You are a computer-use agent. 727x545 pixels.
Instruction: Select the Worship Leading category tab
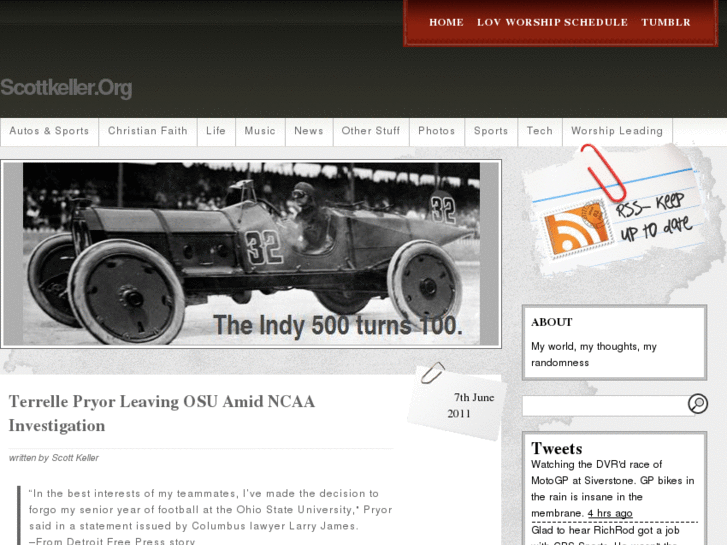click(617, 131)
